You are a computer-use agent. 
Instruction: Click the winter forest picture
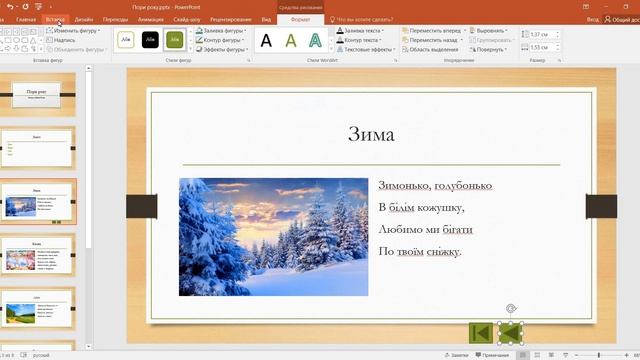tap(273, 237)
